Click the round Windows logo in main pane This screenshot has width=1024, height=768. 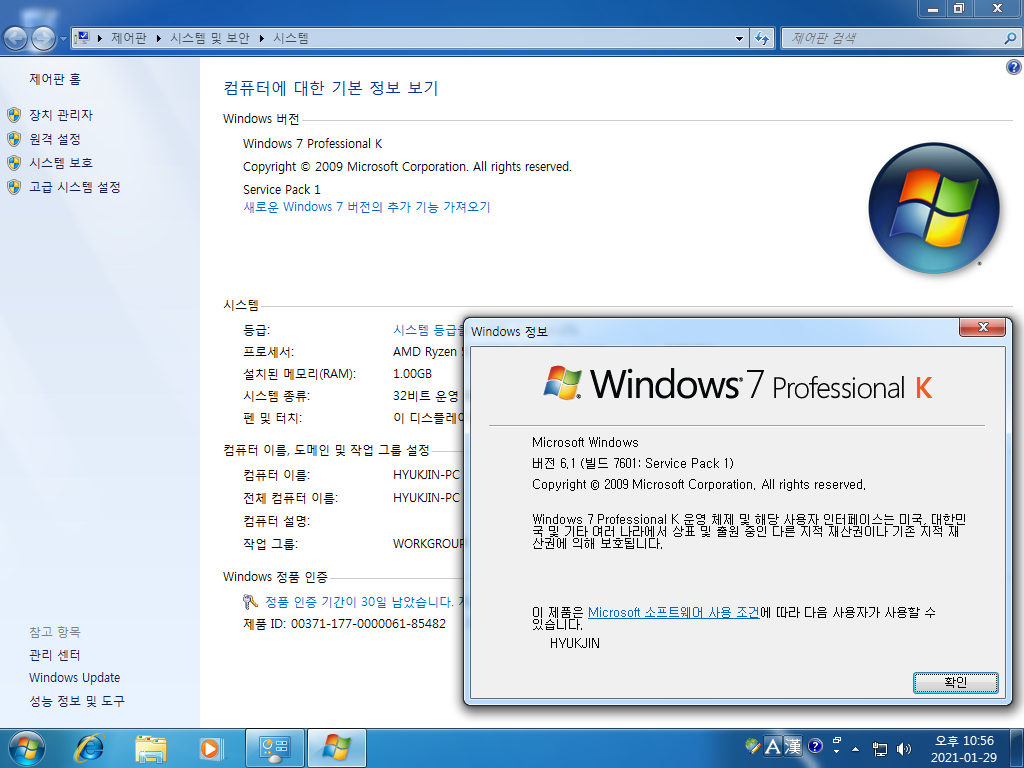point(934,208)
